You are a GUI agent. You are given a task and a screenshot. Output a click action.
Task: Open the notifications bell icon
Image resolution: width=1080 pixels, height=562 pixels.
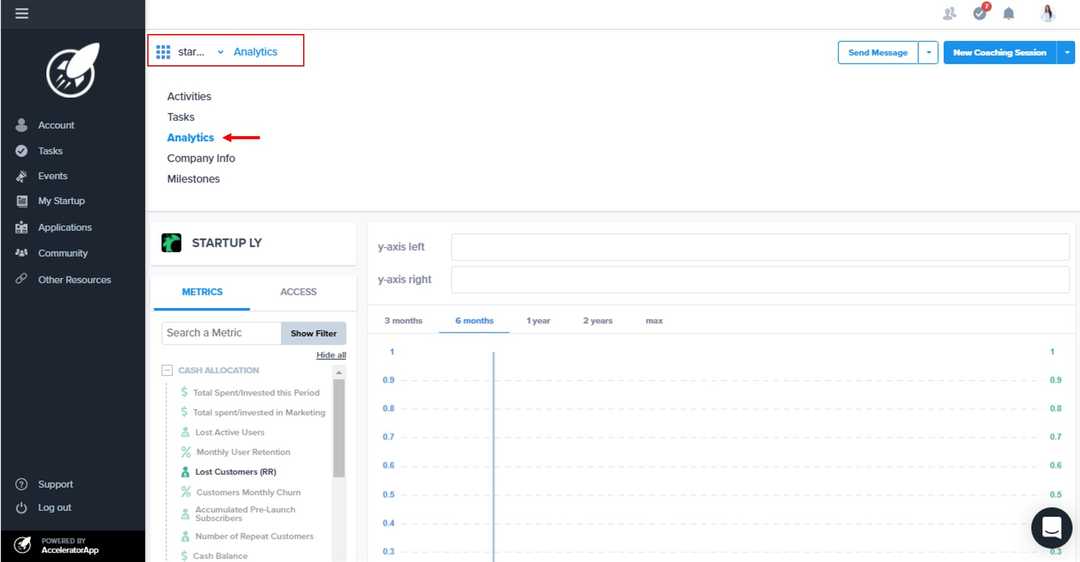[1008, 13]
